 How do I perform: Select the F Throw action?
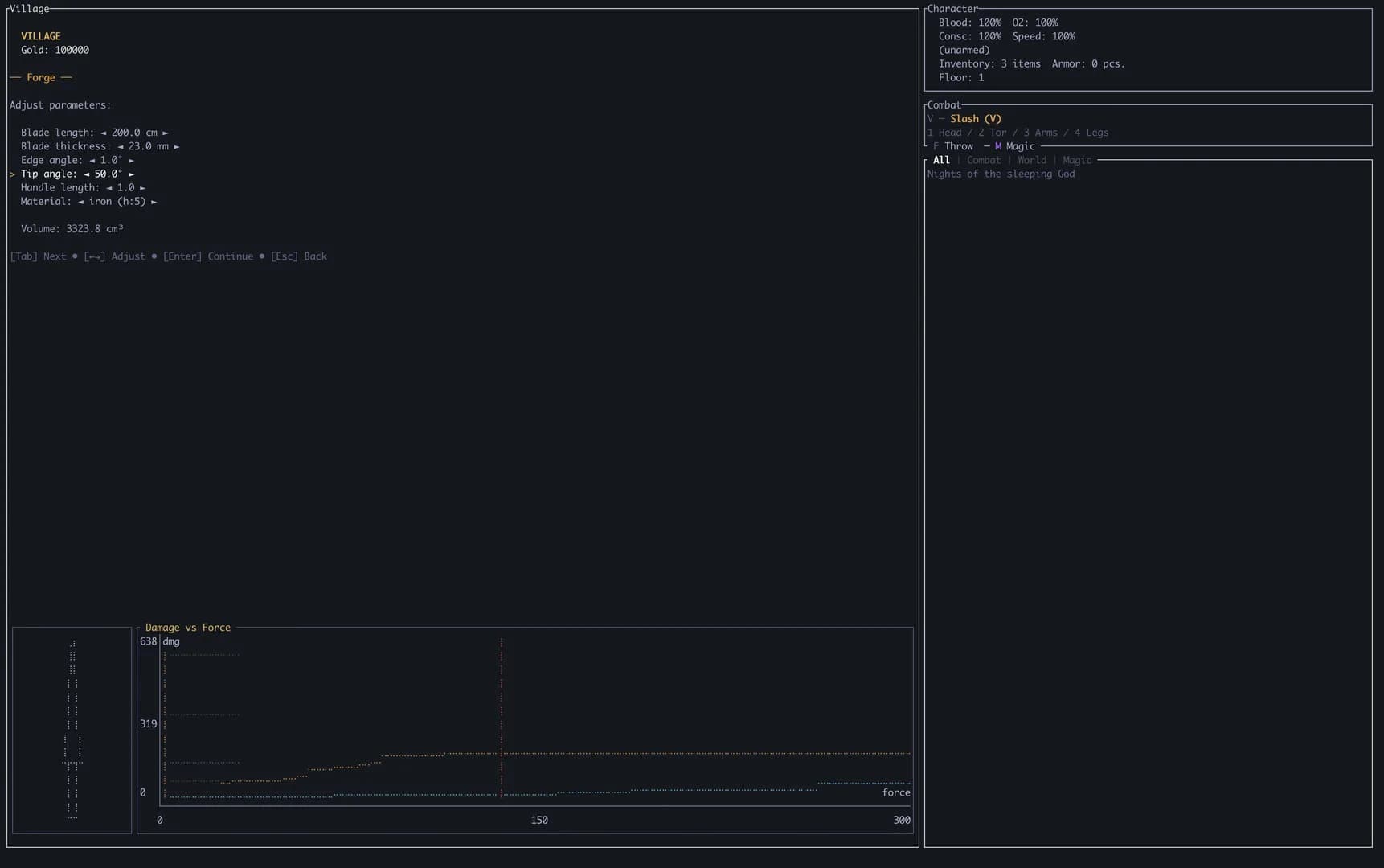(953, 146)
